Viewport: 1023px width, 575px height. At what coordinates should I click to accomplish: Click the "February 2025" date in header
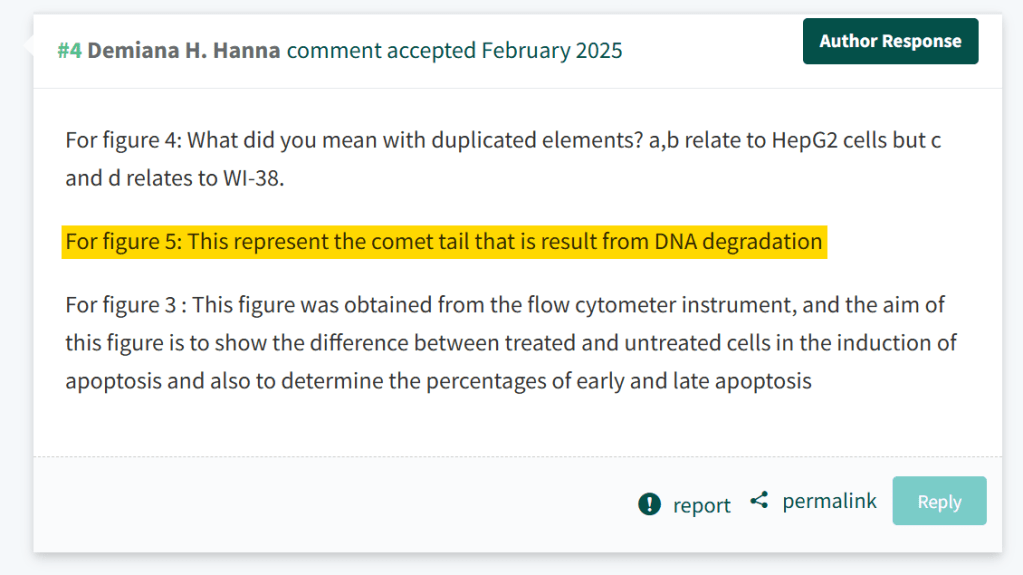click(x=551, y=50)
